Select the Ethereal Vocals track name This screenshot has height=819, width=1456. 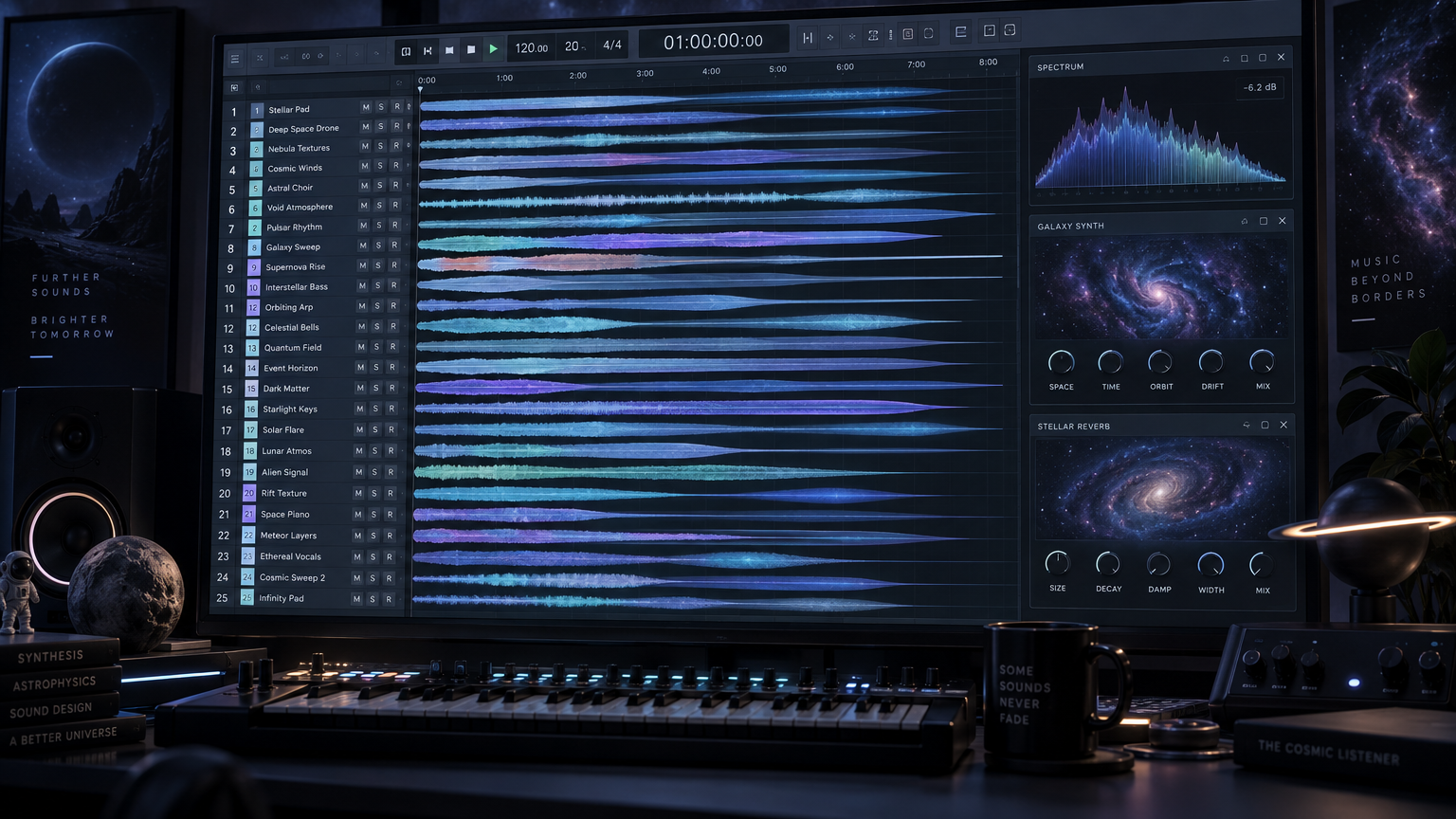(x=290, y=556)
